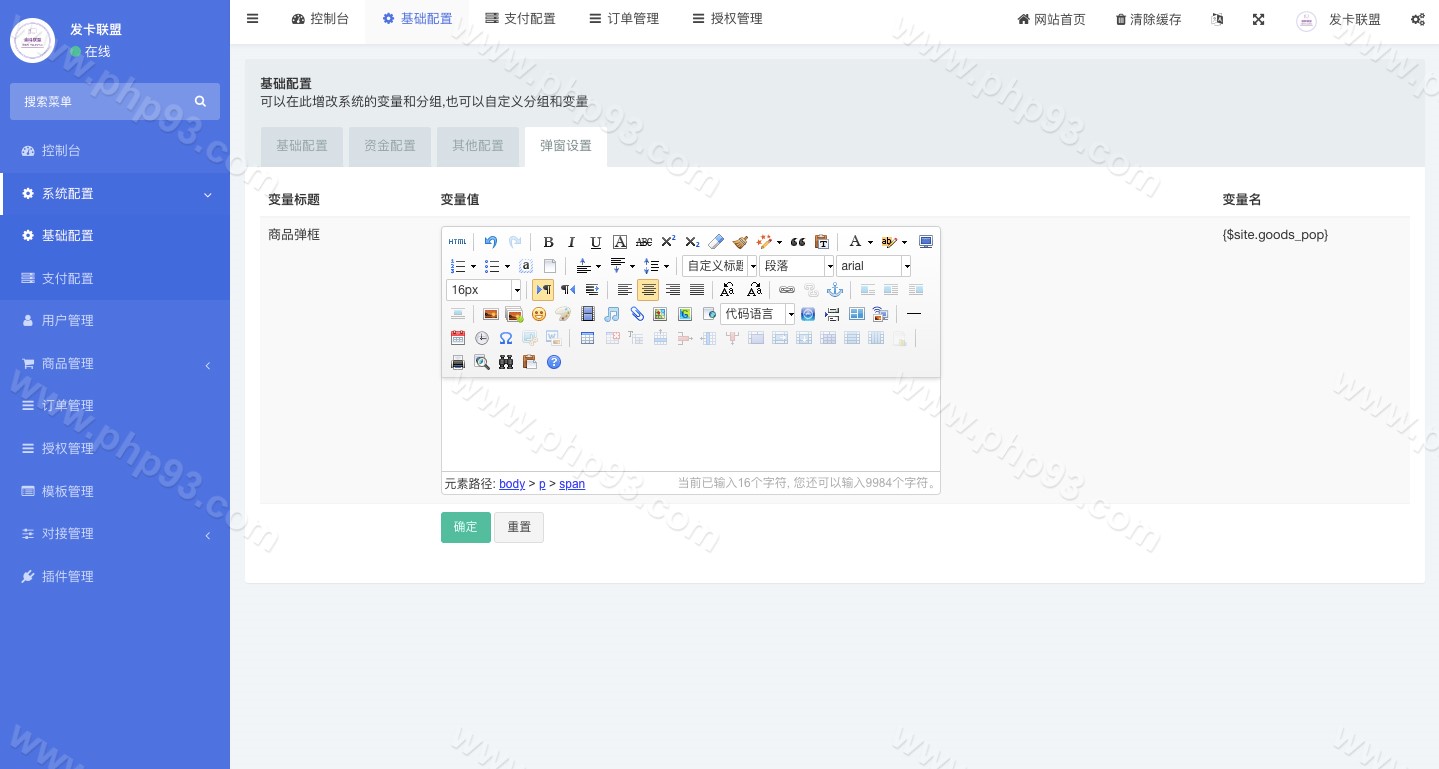Click the green 确定 button

tap(465, 527)
